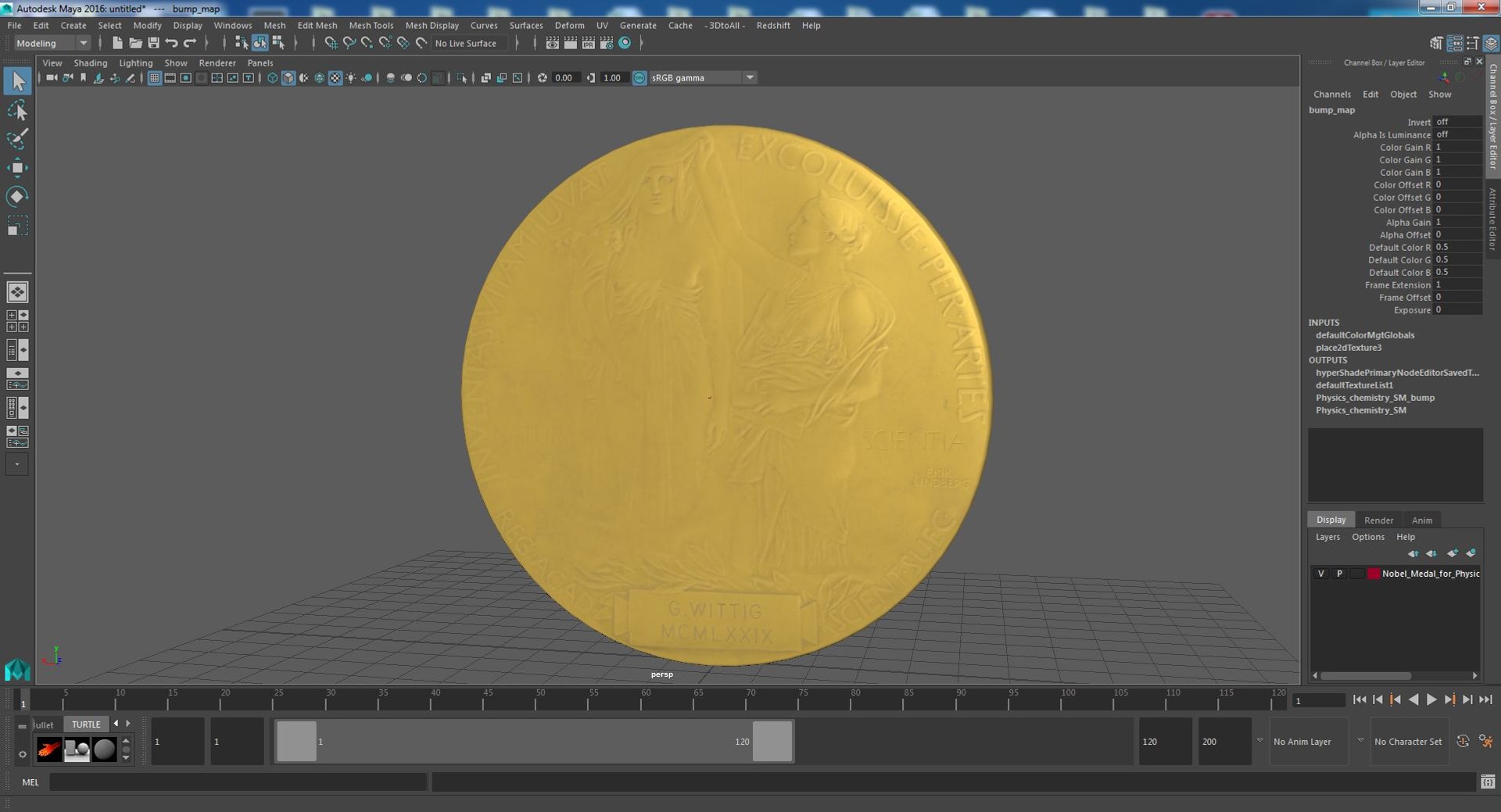Select Physics_chemistry_SM_bump output node
Image resolution: width=1501 pixels, height=812 pixels.
point(1375,398)
